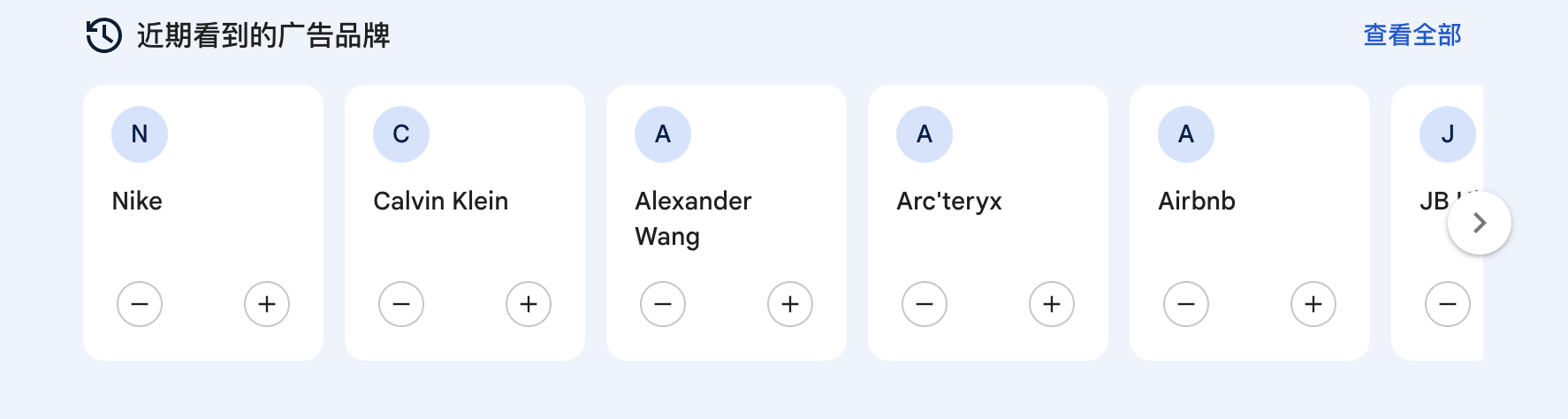Show more Calvin Klein ads via plus
Screen dimensions: 1568x419
click(529, 304)
